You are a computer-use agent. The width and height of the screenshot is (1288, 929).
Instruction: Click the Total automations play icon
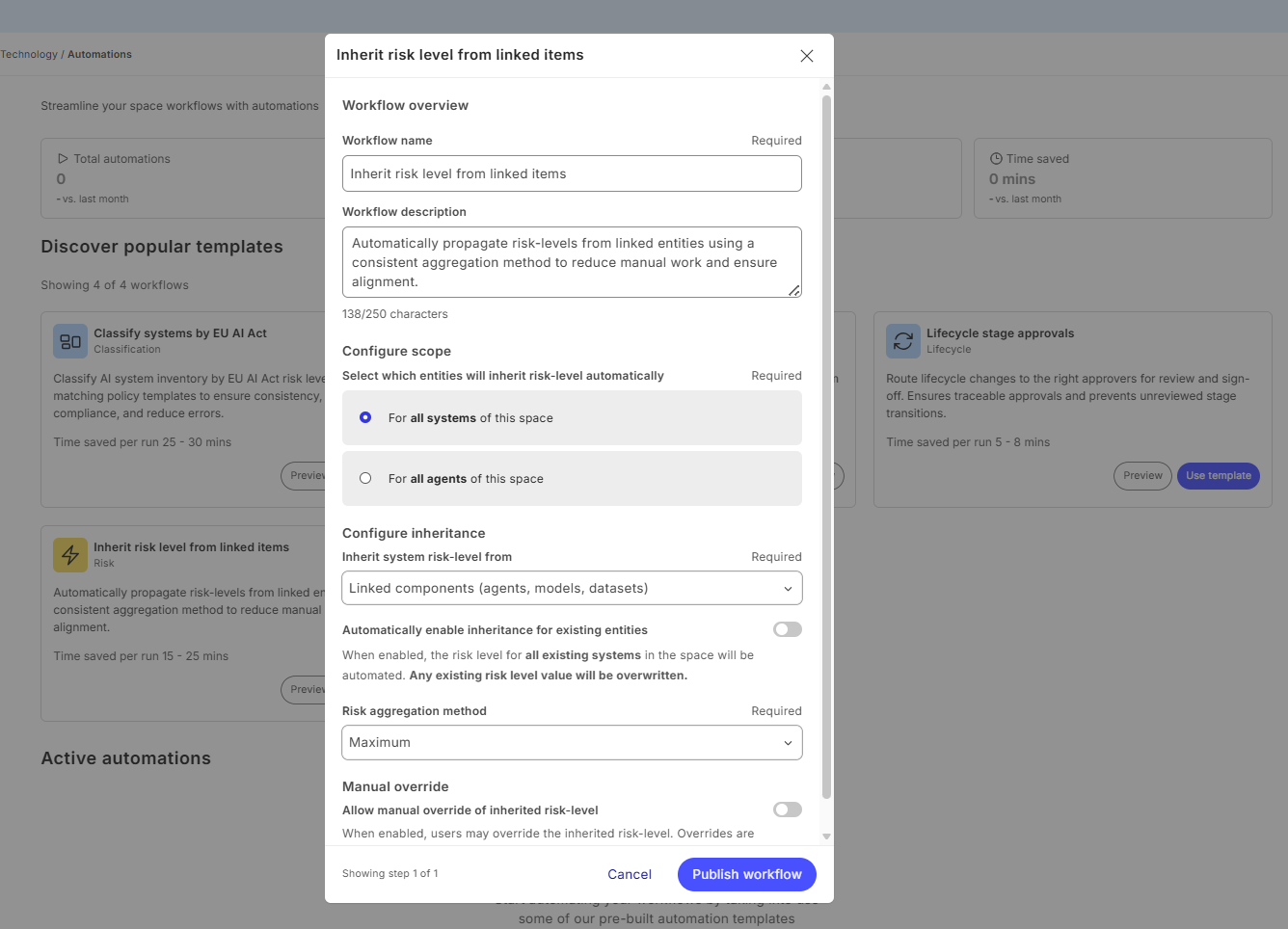click(x=63, y=159)
